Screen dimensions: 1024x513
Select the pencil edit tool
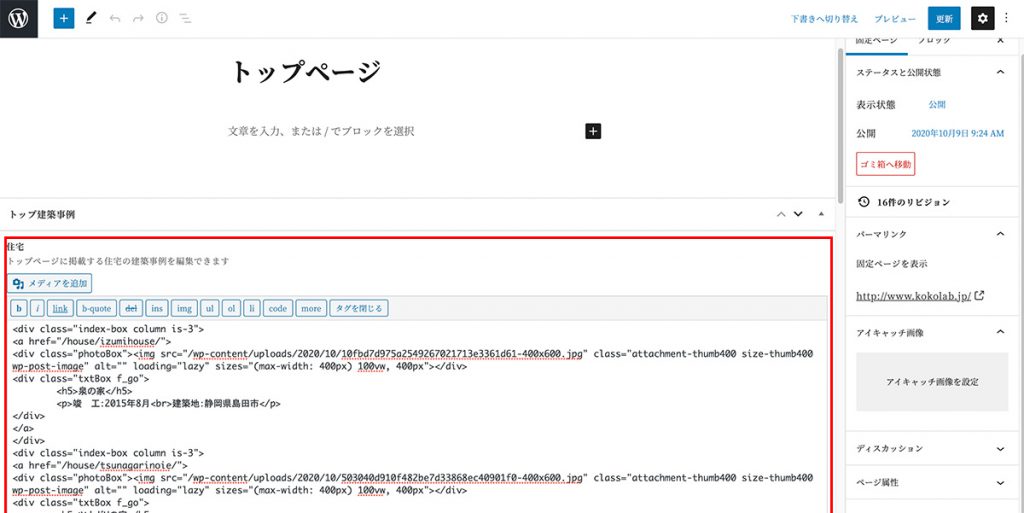90,18
